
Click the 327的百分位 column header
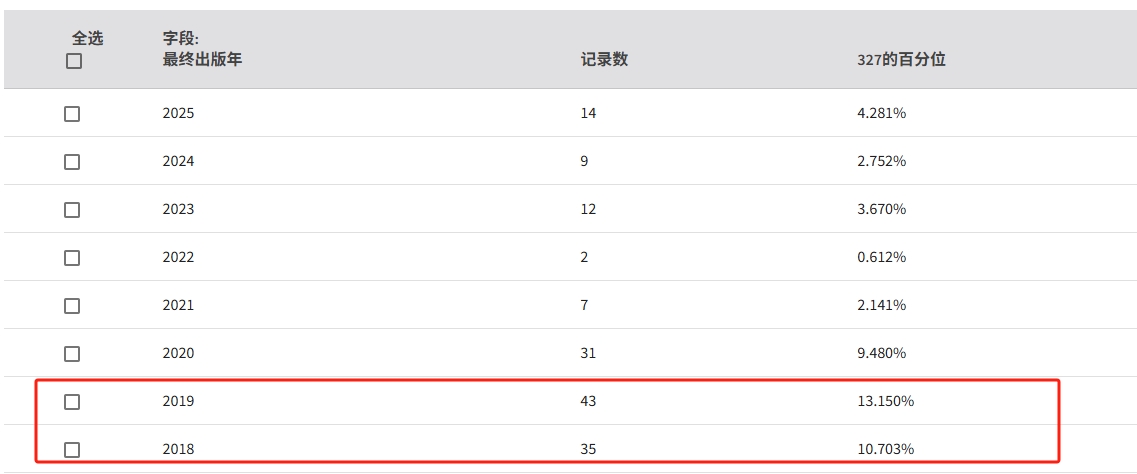894,59
